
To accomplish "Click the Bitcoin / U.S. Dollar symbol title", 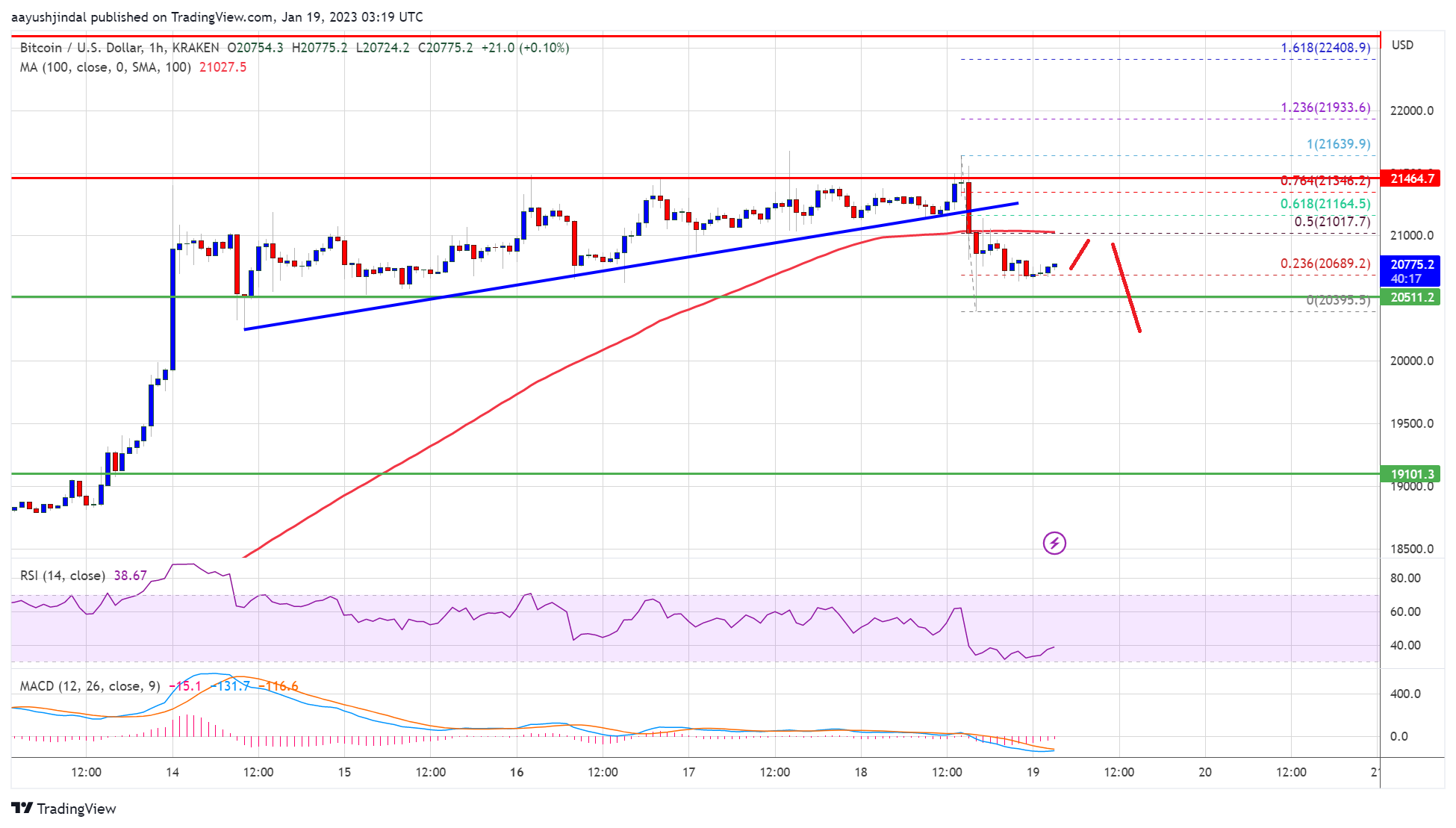I will [x=81, y=48].
